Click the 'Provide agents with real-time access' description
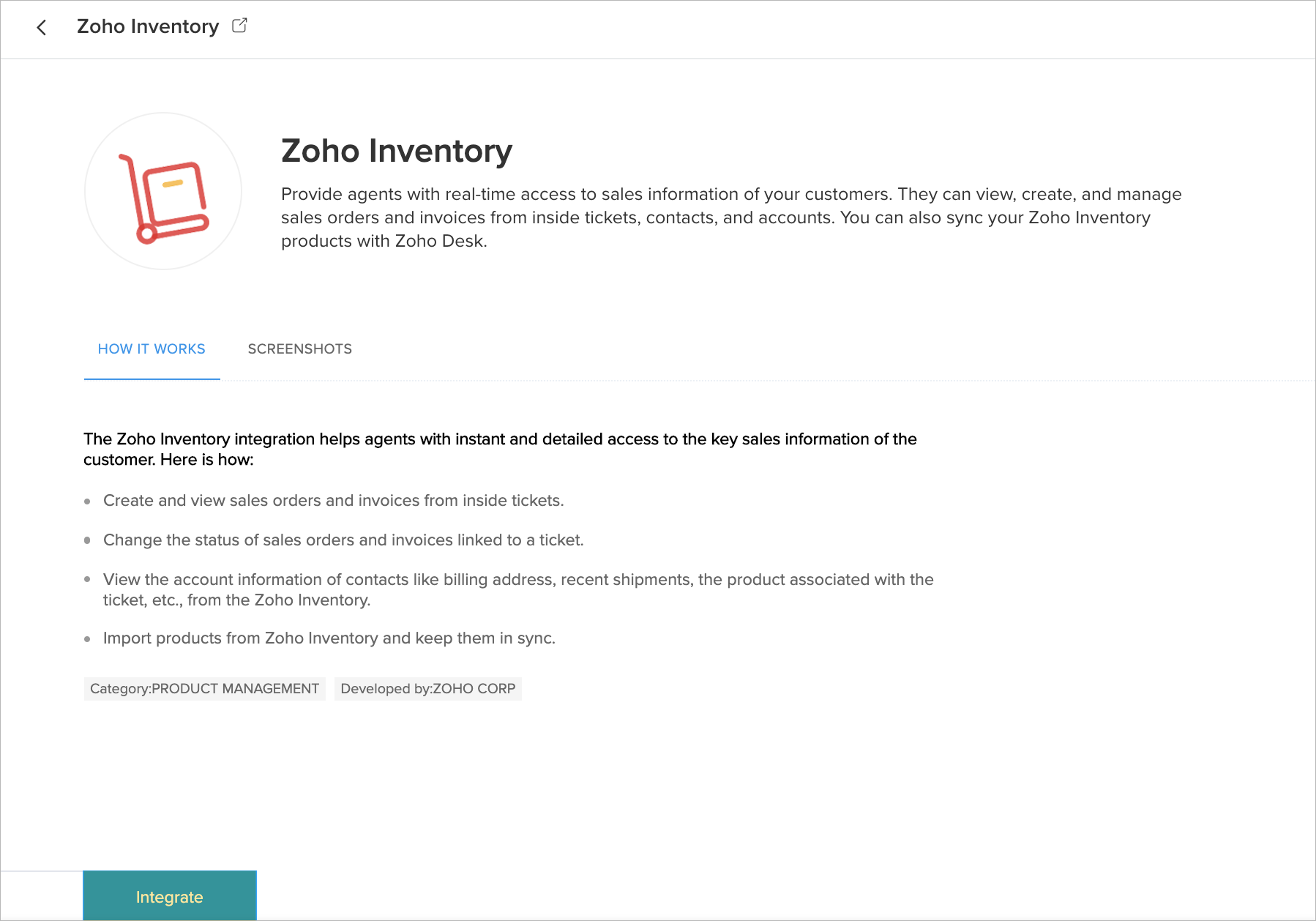 [730, 217]
